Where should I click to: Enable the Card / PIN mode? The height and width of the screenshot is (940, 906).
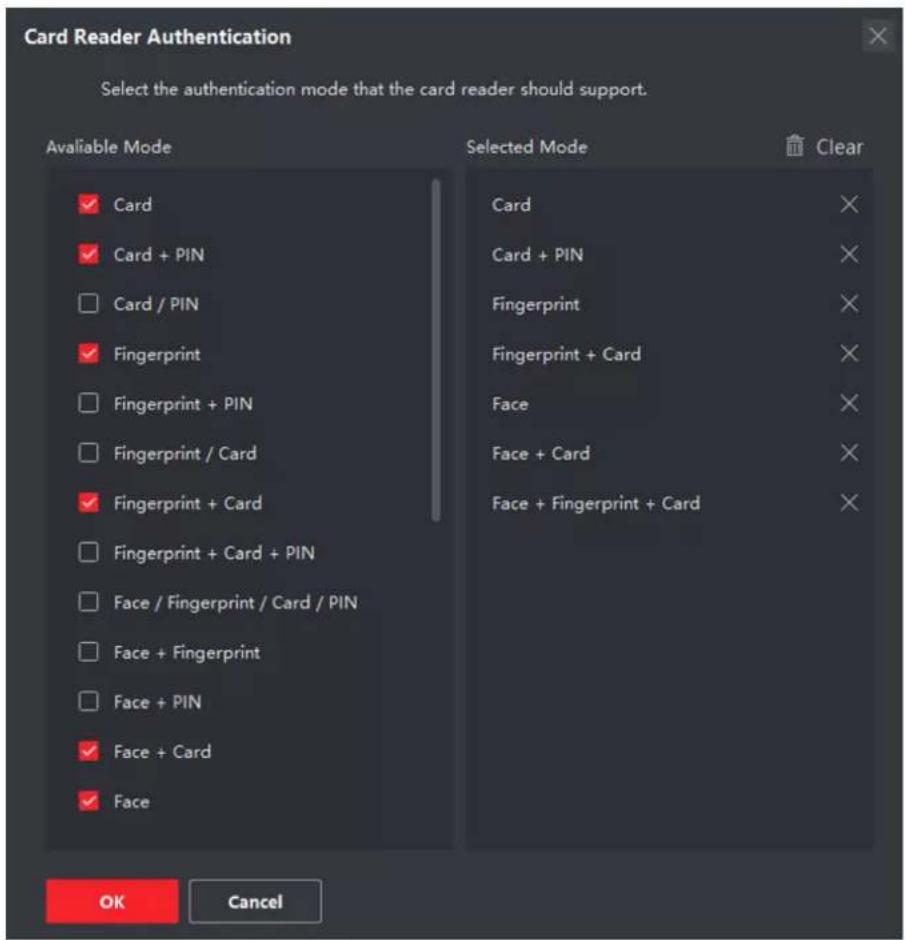88,304
